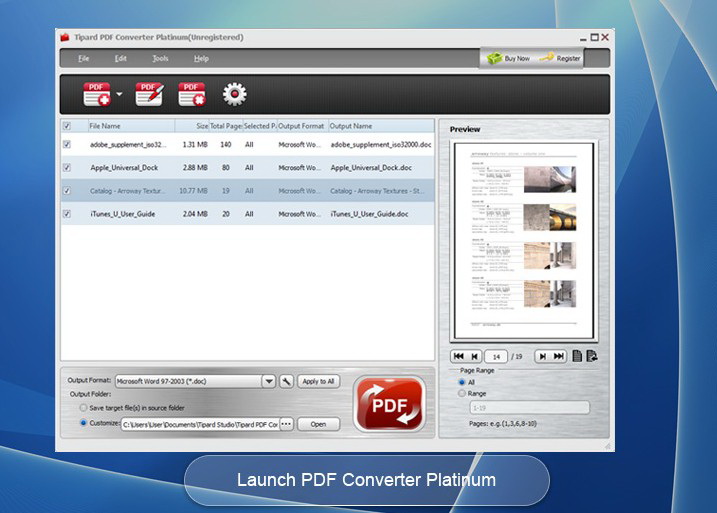Click the Remove PDF file icon
Image resolution: width=717 pixels, height=513 pixels.
(191, 95)
